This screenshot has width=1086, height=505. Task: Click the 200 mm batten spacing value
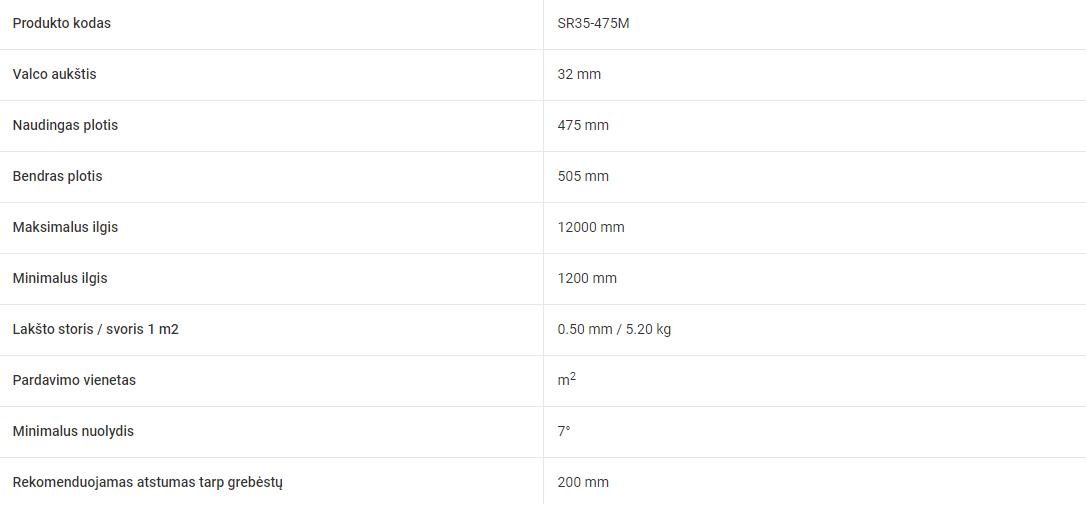[x=583, y=482]
